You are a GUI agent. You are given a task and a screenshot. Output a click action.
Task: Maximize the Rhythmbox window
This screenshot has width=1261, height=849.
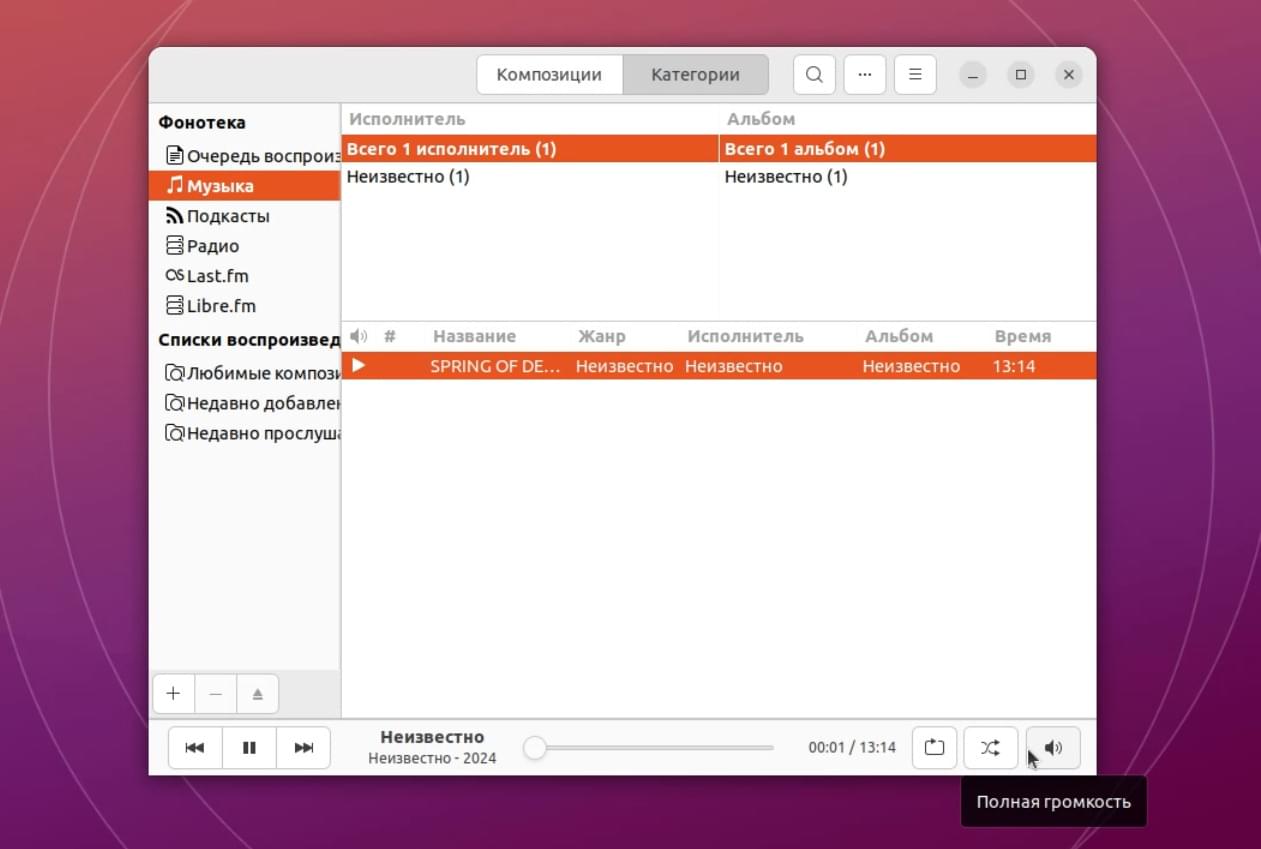1020,75
